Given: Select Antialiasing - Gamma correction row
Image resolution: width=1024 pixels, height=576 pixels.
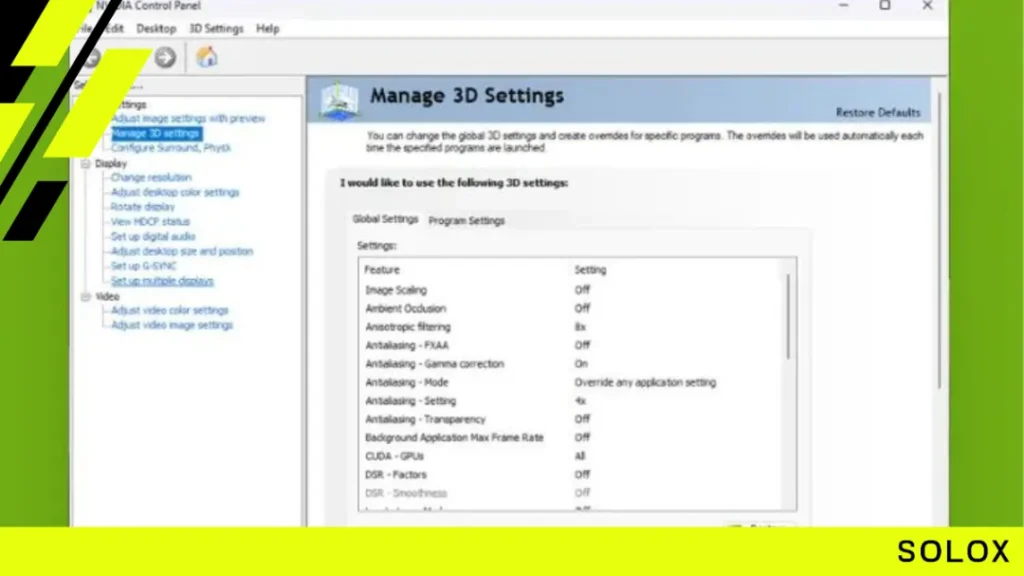Looking at the screenshot, I should [x=571, y=364].
